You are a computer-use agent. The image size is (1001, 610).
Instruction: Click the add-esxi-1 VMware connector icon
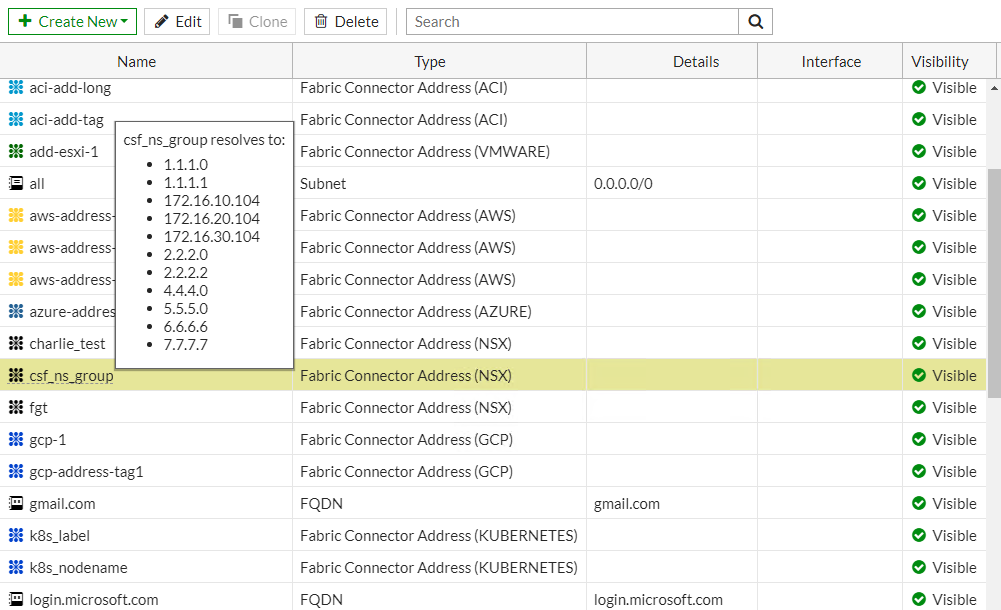[16, 152]
